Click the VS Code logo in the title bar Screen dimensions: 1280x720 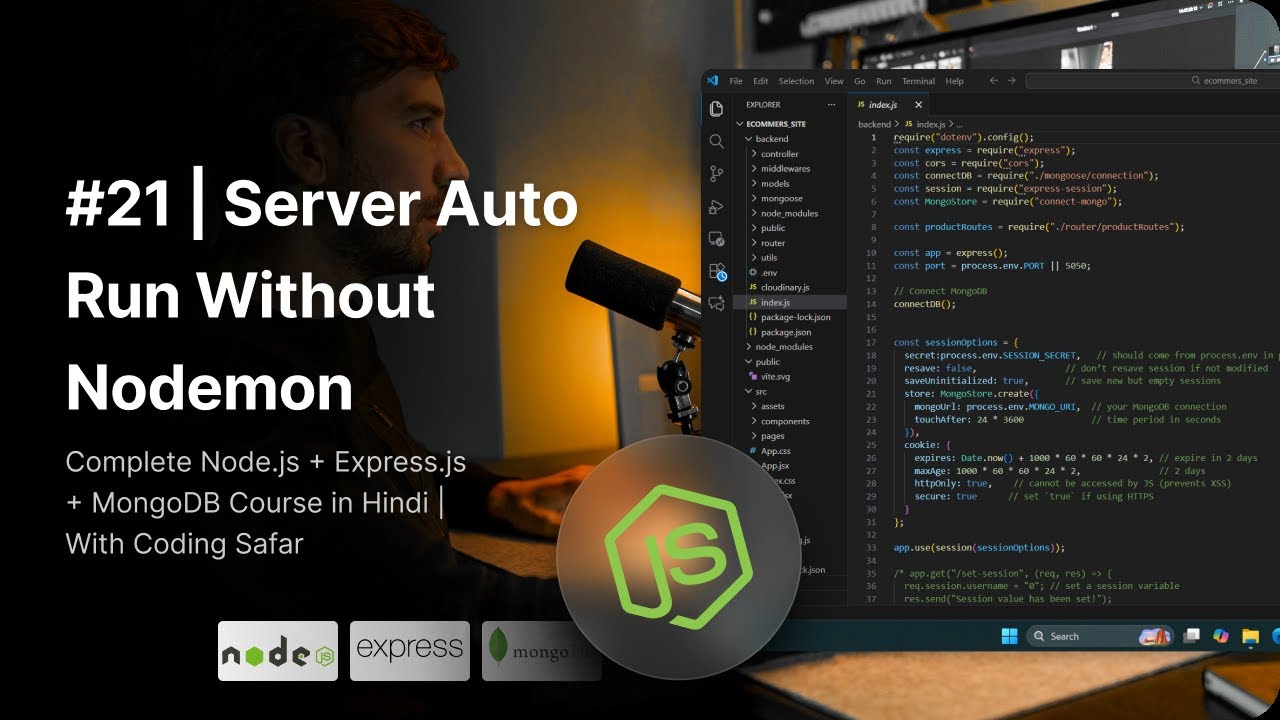[x=713, y=81]
